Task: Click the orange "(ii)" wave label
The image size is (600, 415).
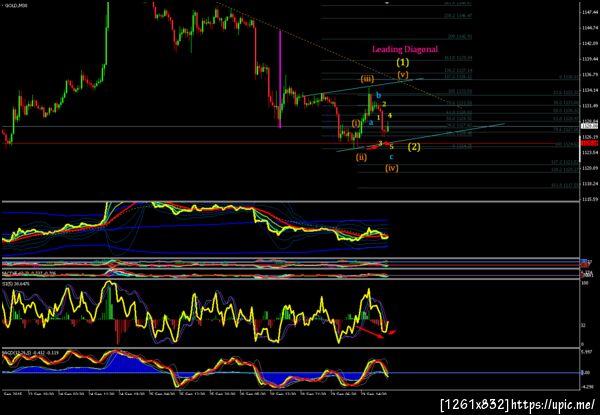Action: pos(361,156)
